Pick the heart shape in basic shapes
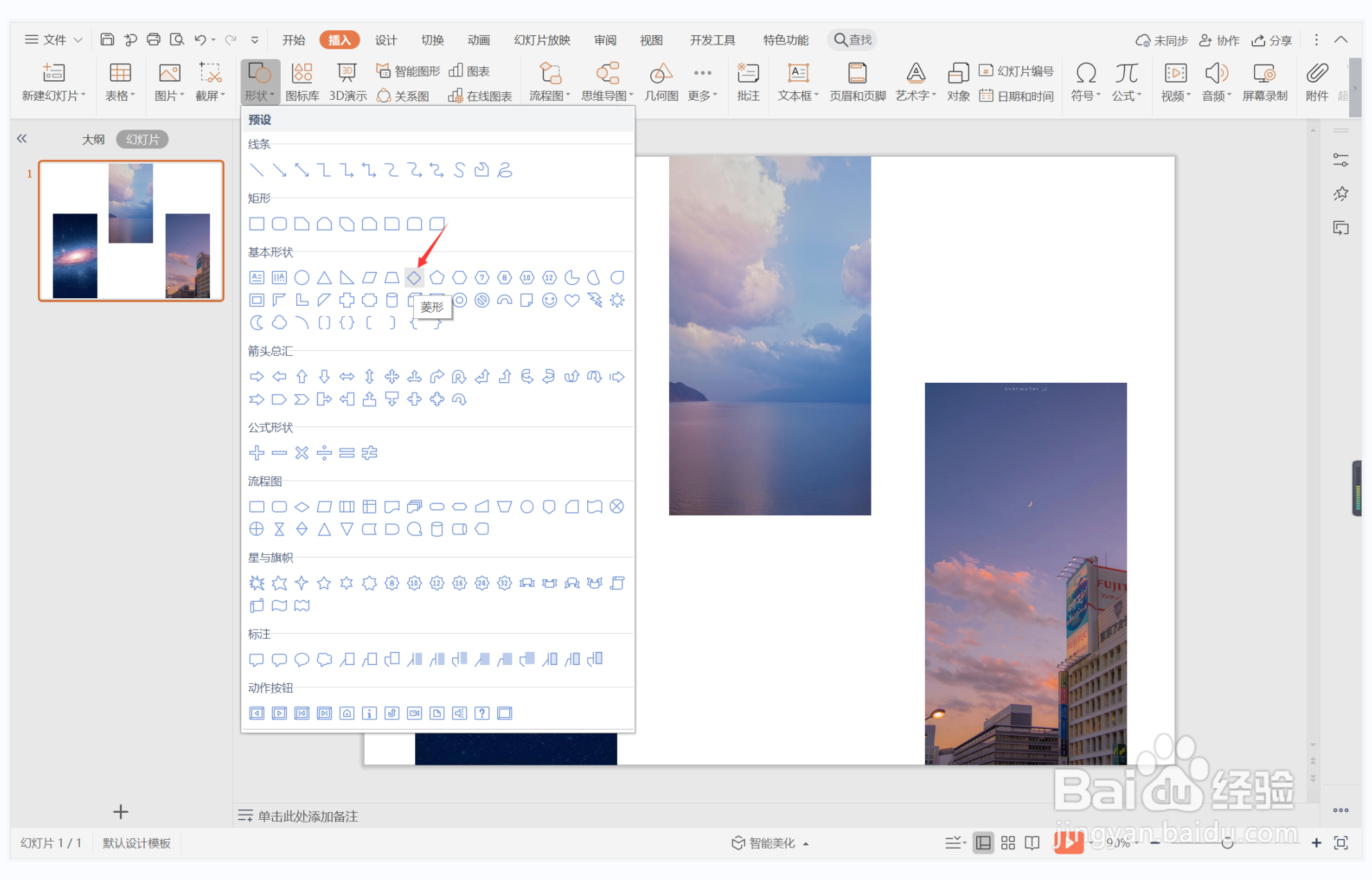Image resolution: width=1372 pixels, height=880 pixels. [x=572, y=300]
